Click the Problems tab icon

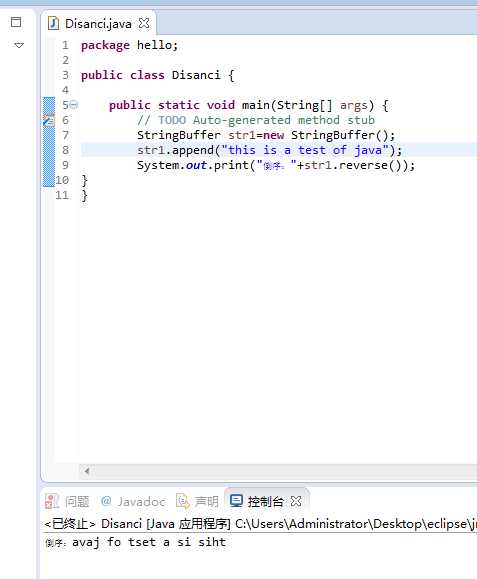coord(52,501)
